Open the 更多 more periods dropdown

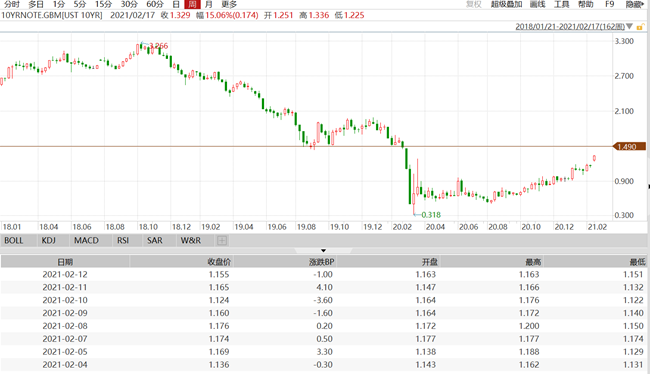click(229, 5)
